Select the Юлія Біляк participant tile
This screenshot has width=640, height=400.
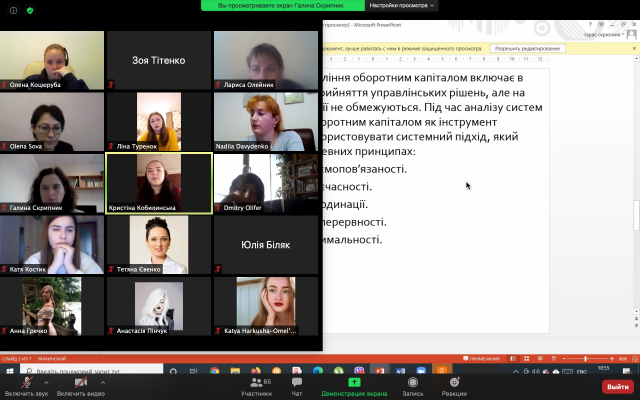pyautogui.click(x=266, y=245)
